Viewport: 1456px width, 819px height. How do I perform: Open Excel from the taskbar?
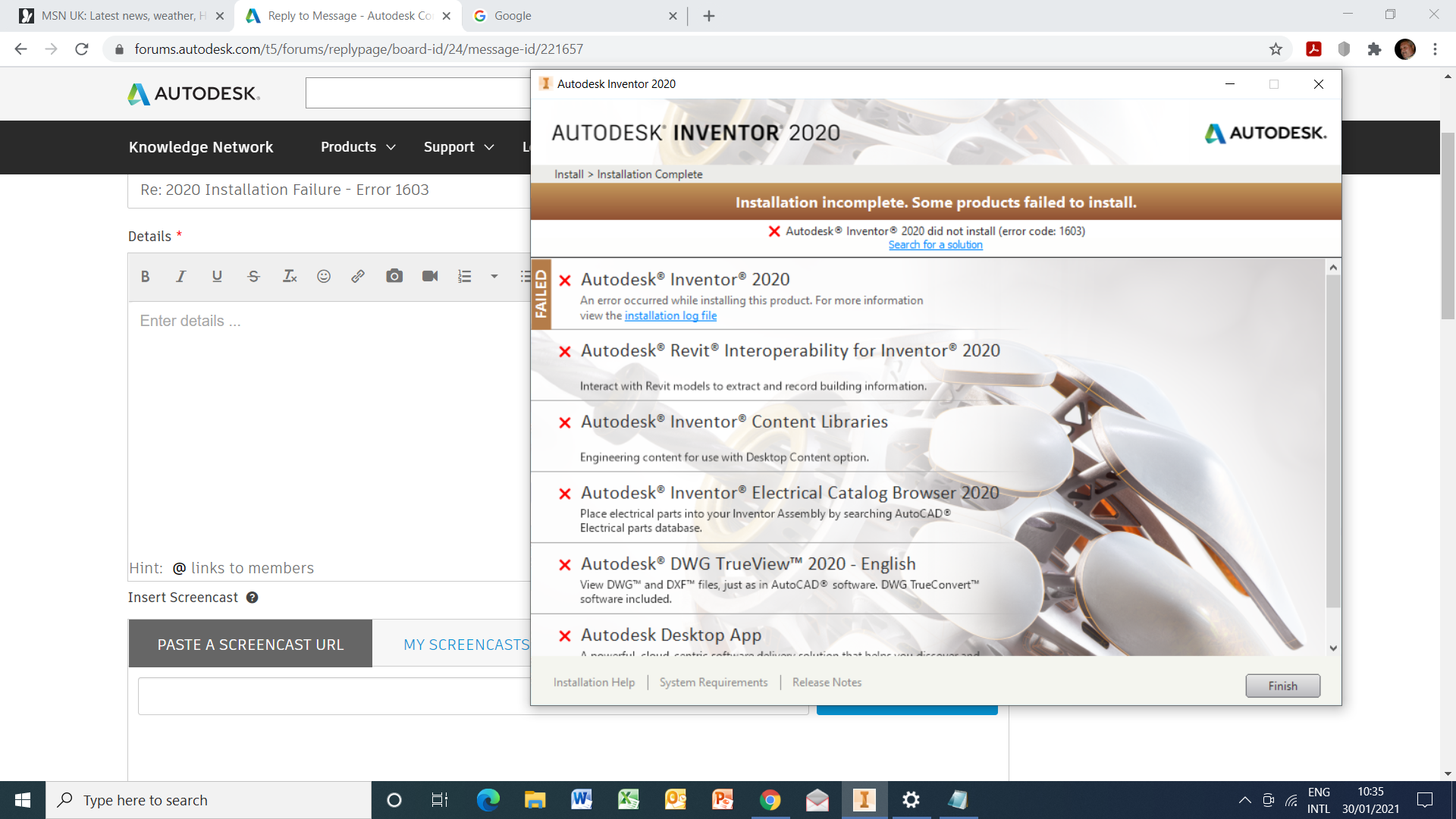pyautogui.click(x=629, y=800)
